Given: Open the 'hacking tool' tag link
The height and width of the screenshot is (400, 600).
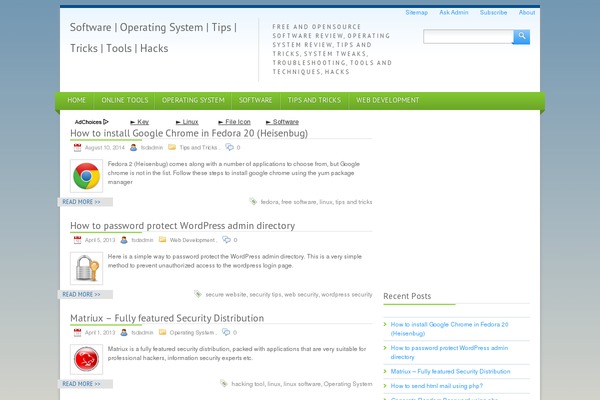Looking at the screenshot, I should (248, 384).
